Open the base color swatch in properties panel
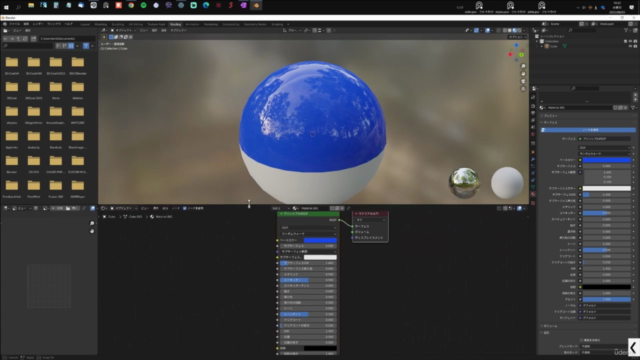This screenshot has width=640, height=360. (607, 160)
